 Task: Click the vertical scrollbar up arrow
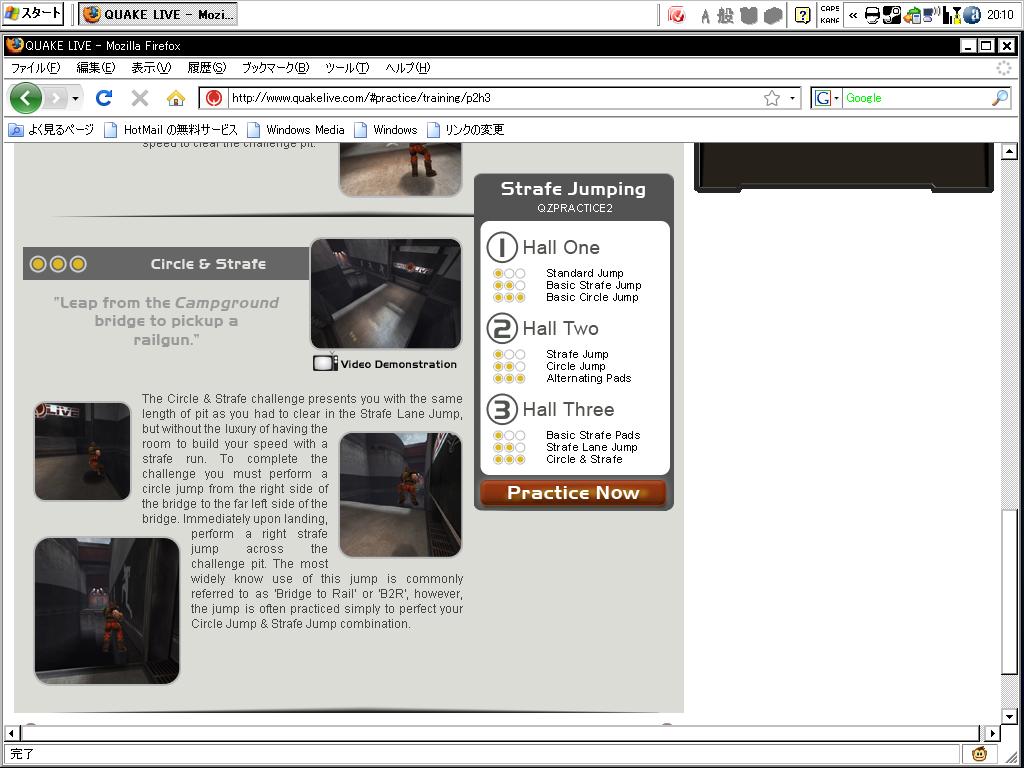click(x=1009, y=152)
